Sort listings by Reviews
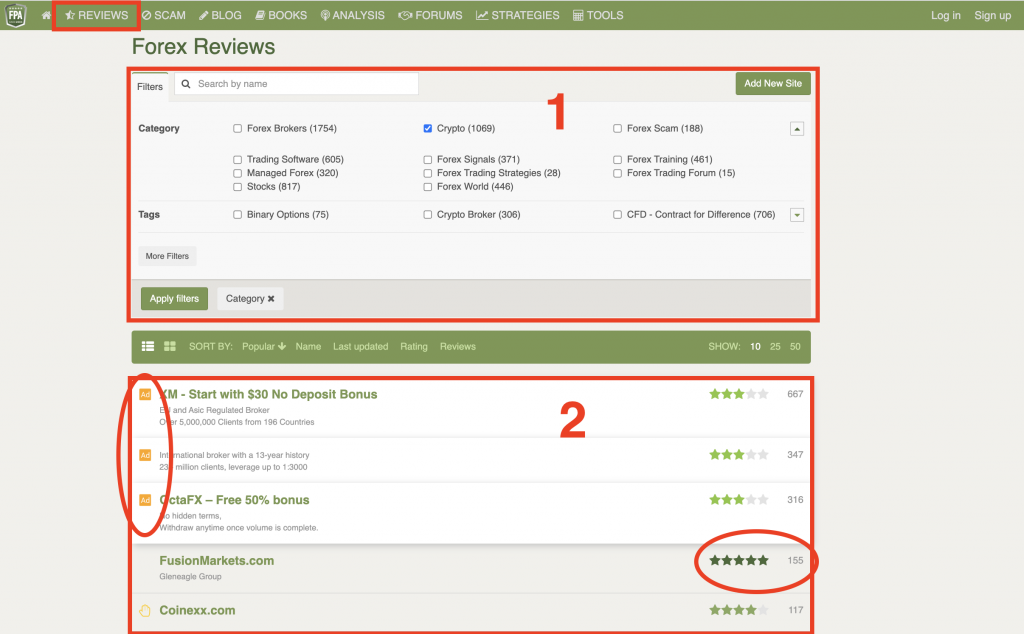1024x634 pixels. [x=458, y=347]
